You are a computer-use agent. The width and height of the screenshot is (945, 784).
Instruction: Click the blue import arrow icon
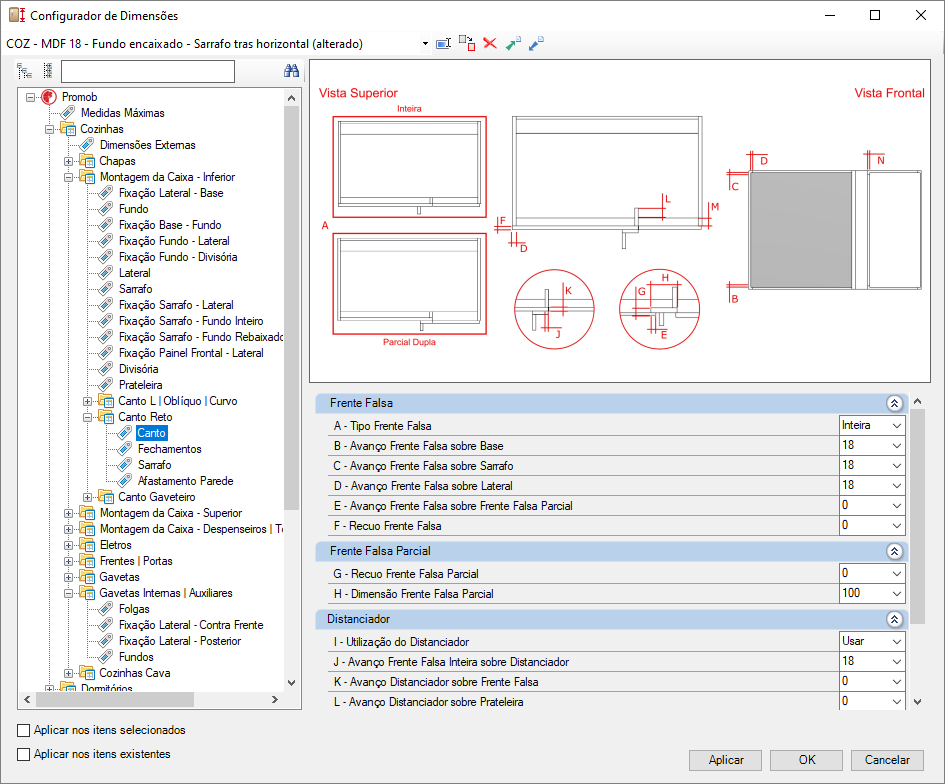coord(536,43)
